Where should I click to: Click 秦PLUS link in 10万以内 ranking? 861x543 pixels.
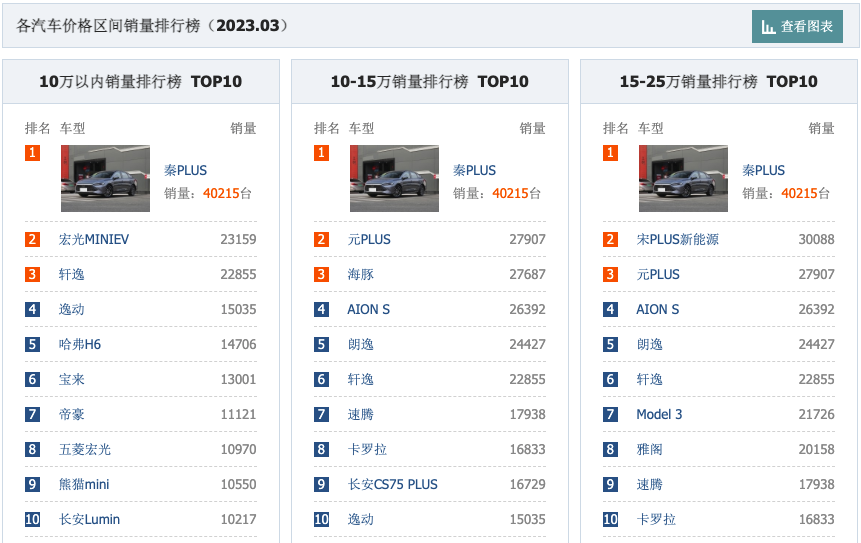pyautogui.click(x=186, y=170)
